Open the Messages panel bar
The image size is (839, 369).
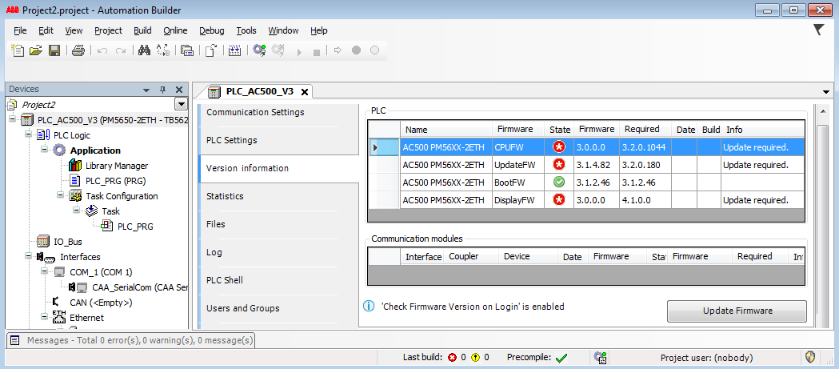131,340
